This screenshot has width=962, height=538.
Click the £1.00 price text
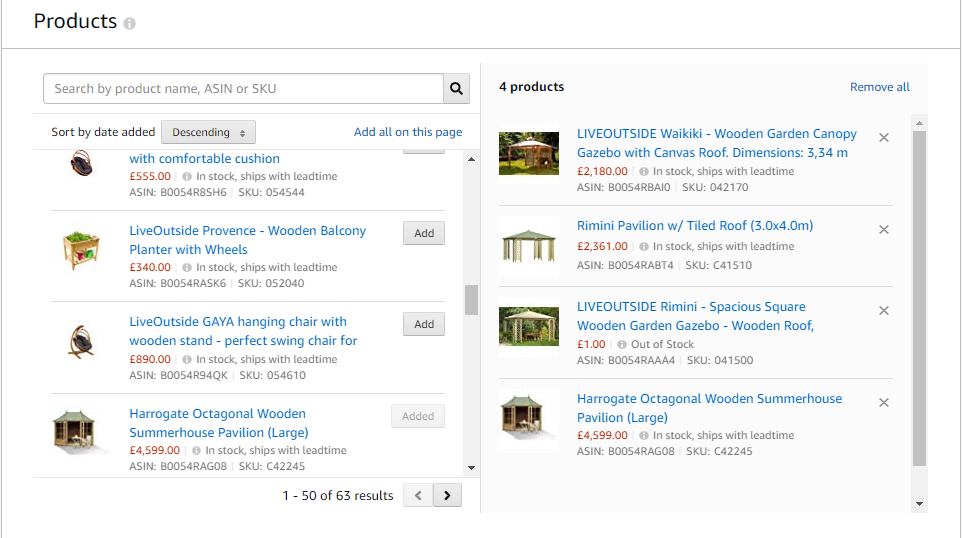click(591, 345)
